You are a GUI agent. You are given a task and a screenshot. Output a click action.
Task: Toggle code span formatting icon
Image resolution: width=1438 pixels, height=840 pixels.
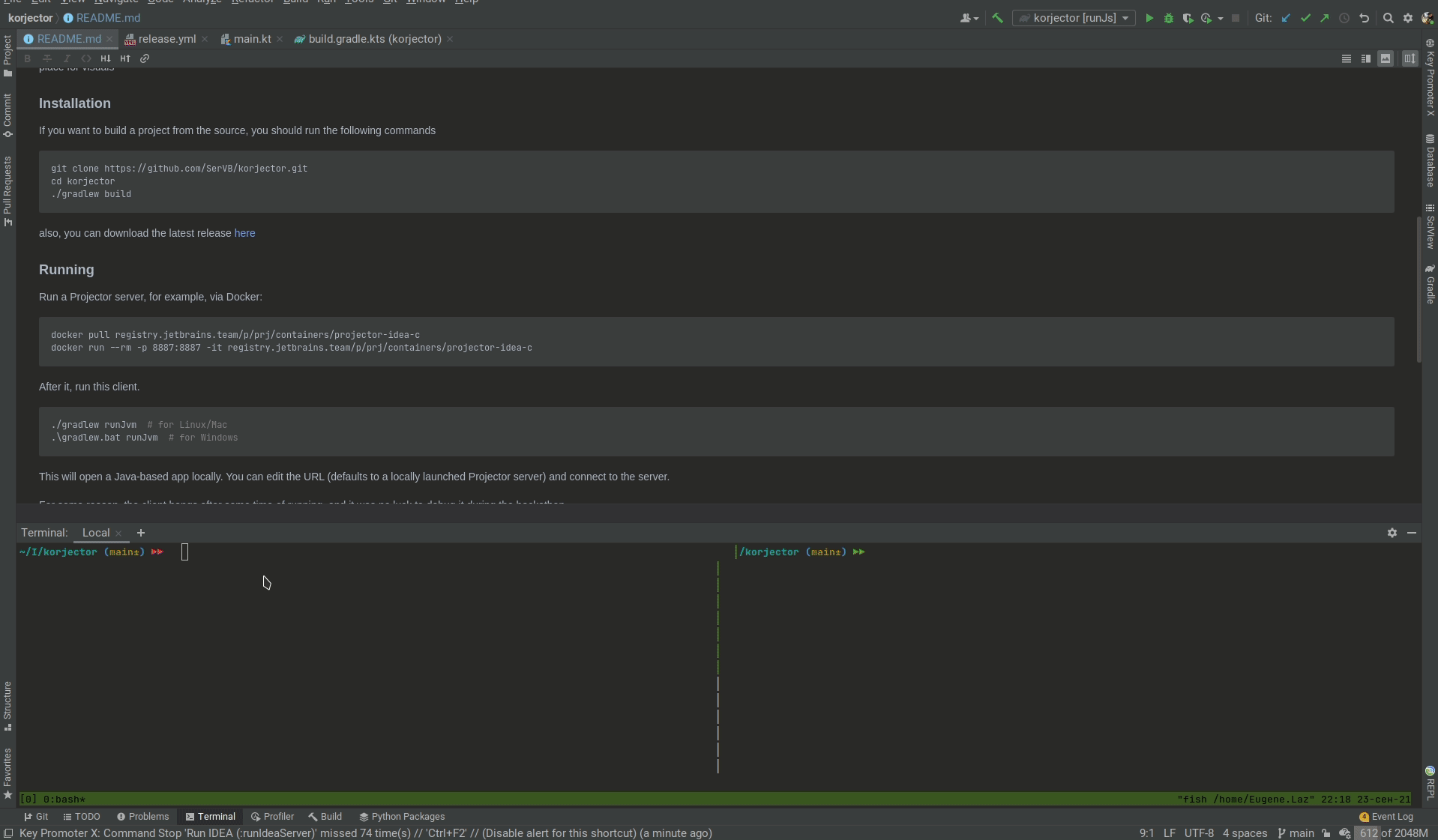click(x=86, y=58)
